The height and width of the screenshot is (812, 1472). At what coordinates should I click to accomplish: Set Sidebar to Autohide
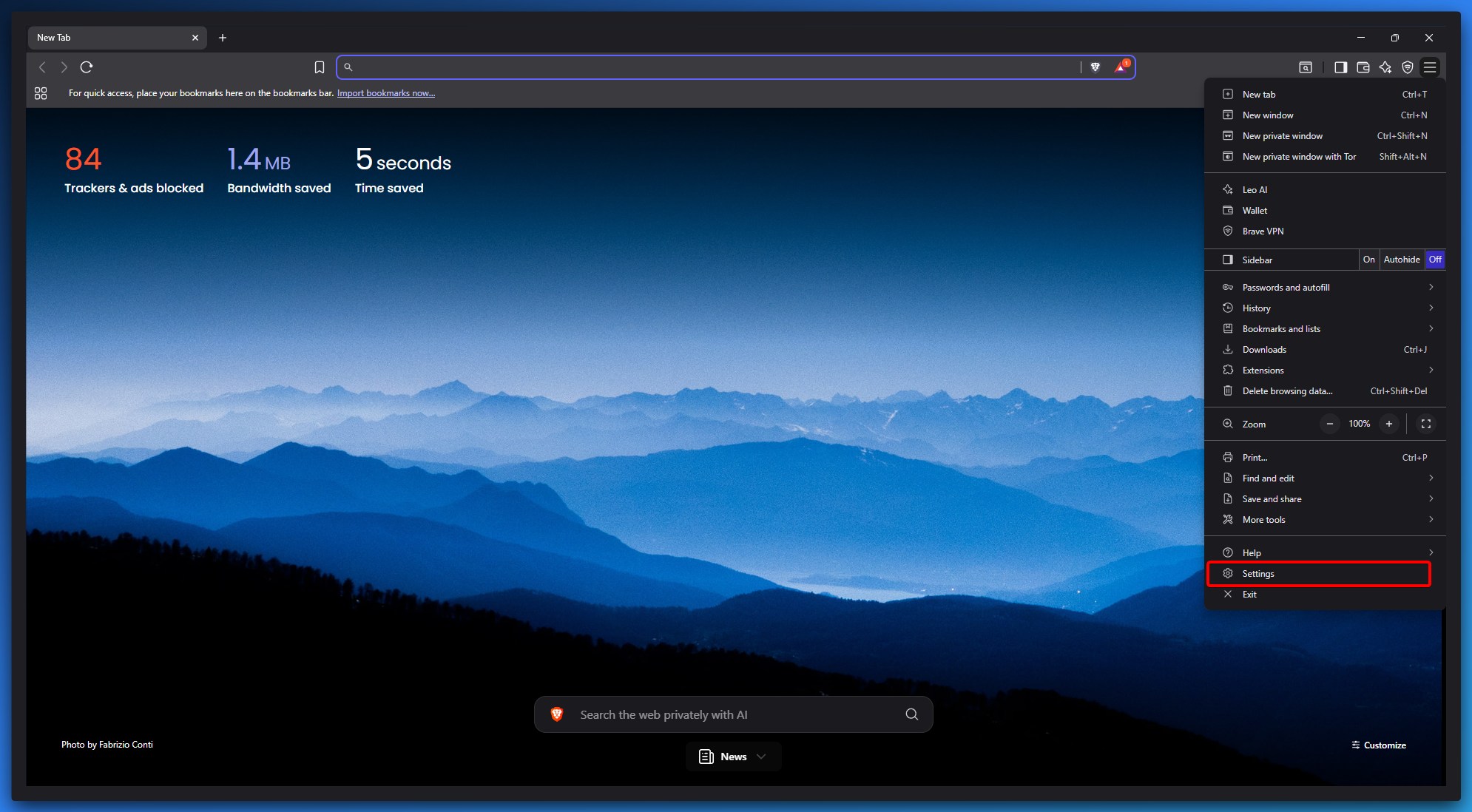(x=1402, y=260)
